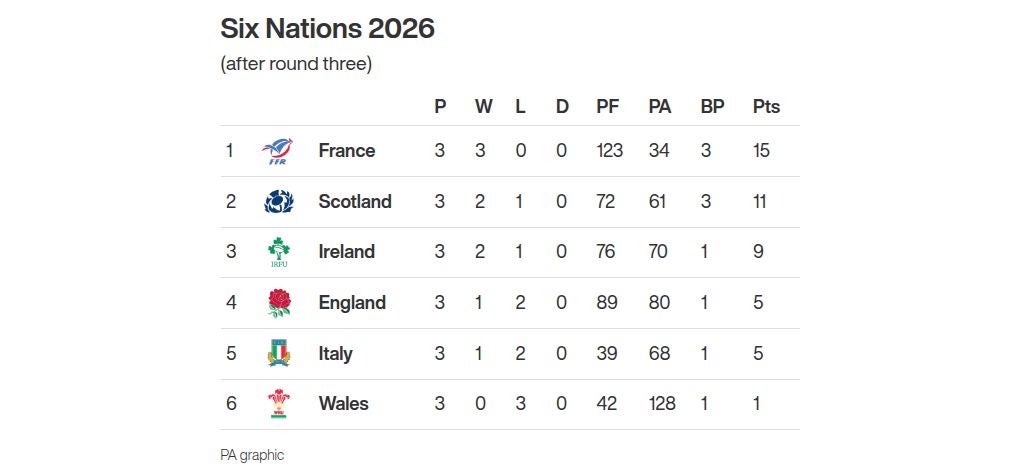Click the Scotland thistle crest icon

click(279, 202)
